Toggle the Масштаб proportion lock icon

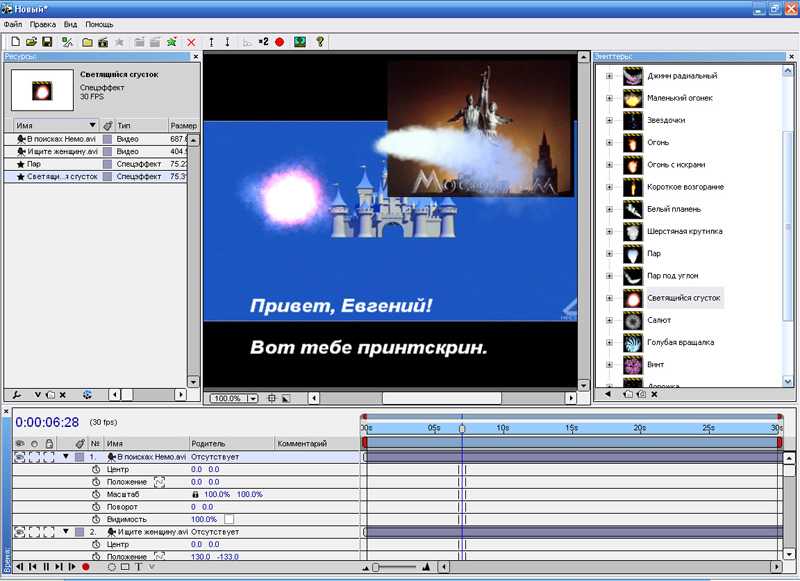195,494
